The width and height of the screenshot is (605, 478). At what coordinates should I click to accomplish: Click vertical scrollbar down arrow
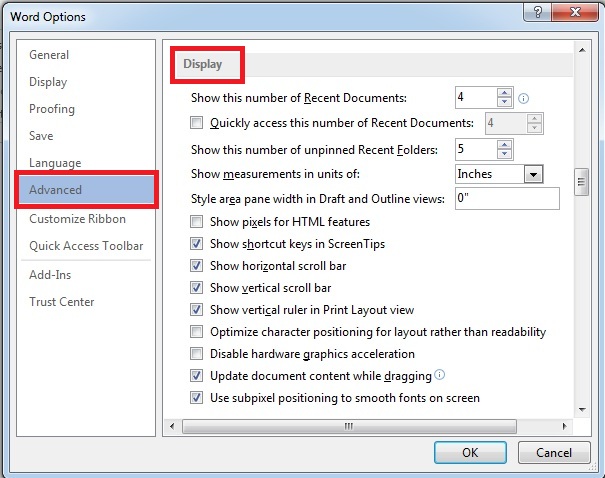coord(582,410)
